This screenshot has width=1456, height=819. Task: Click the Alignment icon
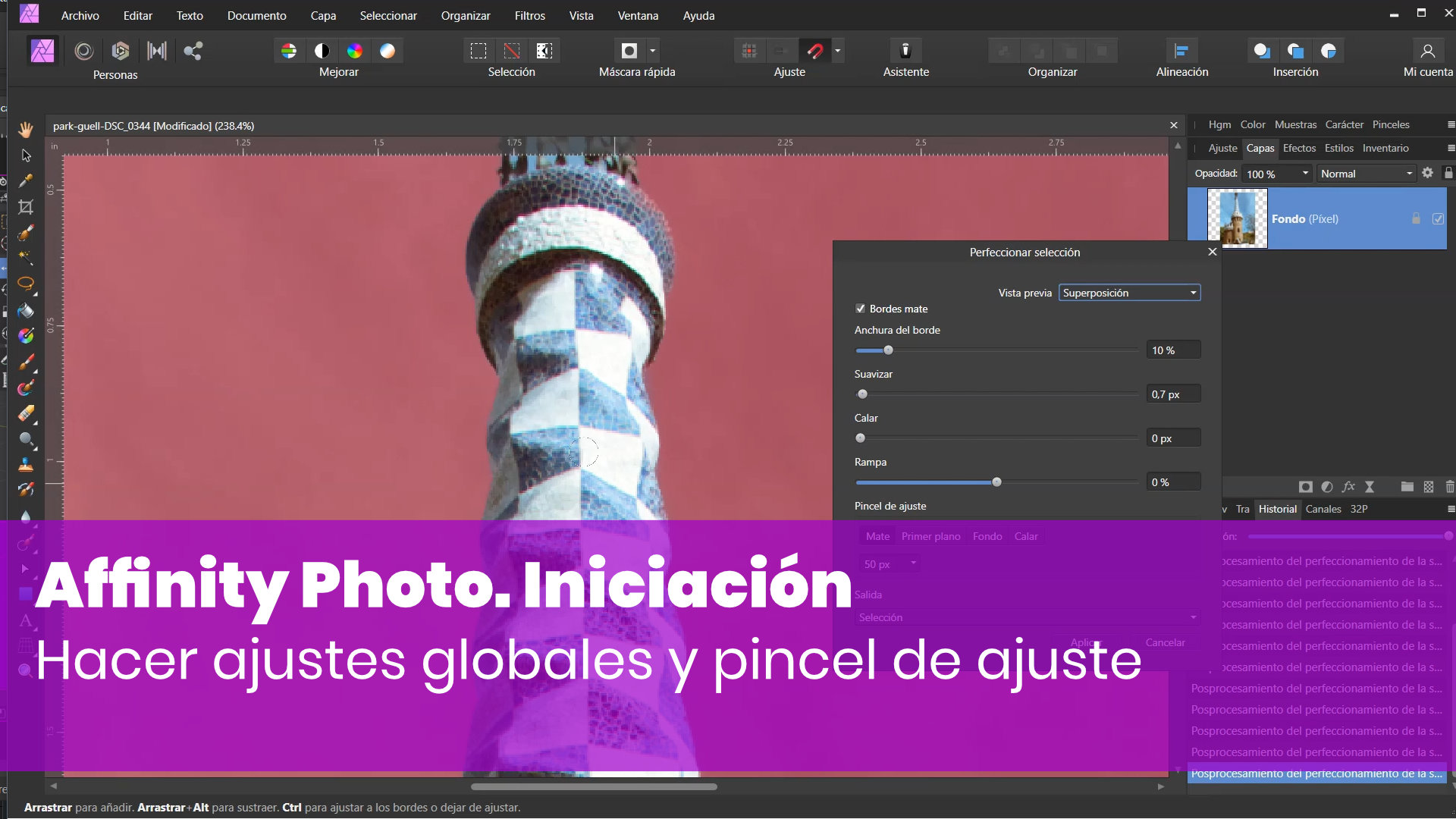(1181, 51)
